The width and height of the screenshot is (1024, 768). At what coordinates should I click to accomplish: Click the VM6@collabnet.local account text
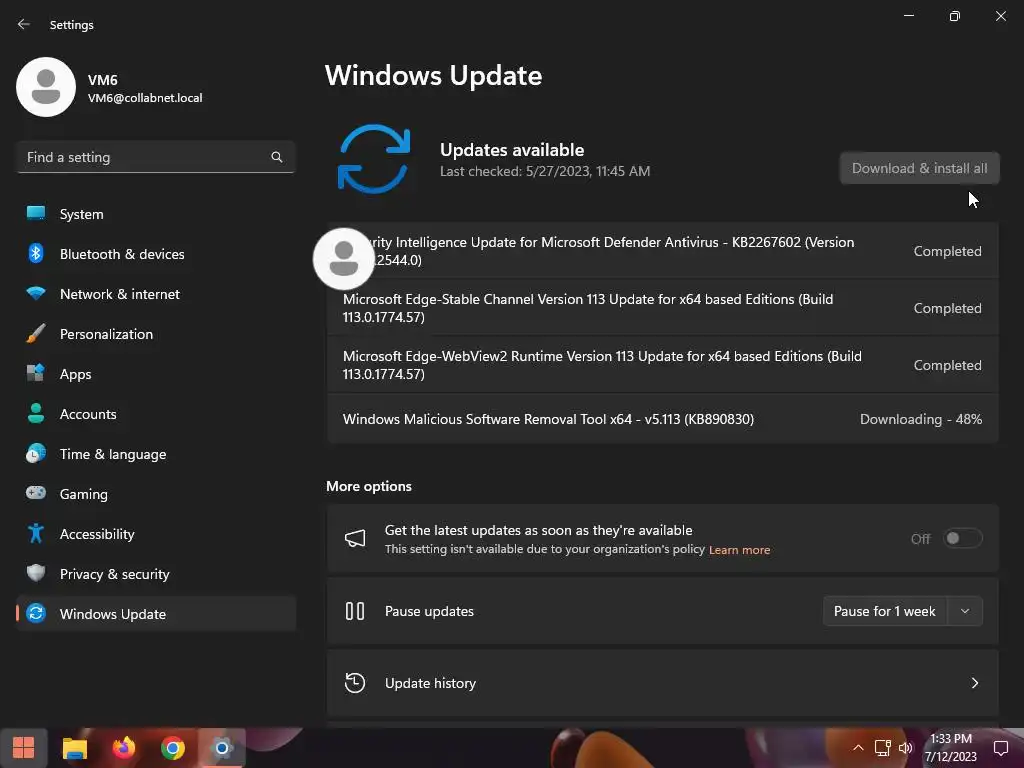(145, 98)
